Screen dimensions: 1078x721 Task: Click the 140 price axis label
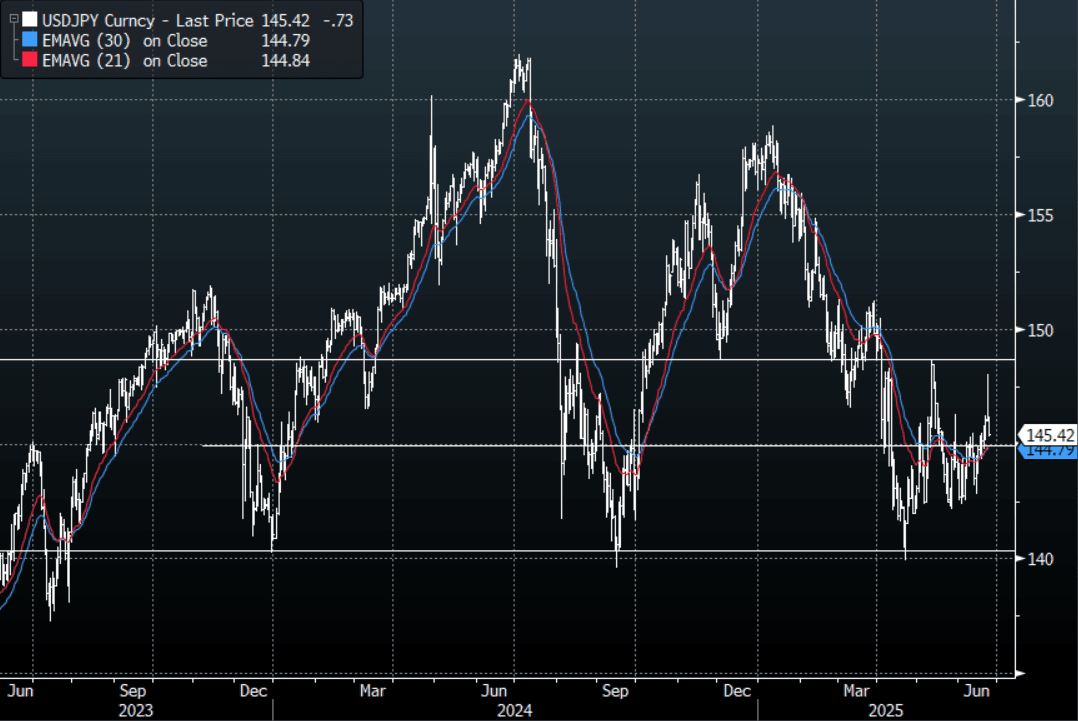coord(1040,559)
